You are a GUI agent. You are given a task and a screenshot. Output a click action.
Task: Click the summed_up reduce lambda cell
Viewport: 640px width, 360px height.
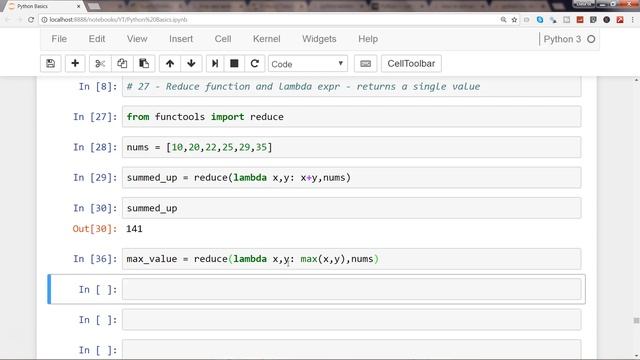[351, 178]
